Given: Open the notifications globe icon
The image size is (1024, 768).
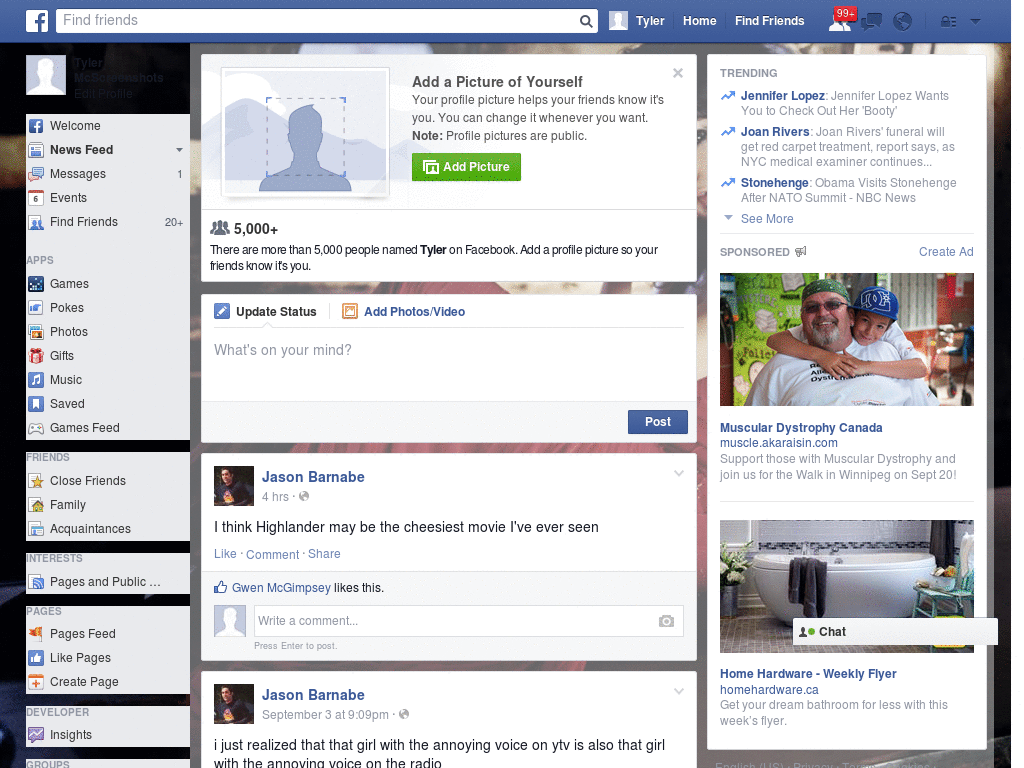Looking at the screenshot, I should (x=903, y=22).
